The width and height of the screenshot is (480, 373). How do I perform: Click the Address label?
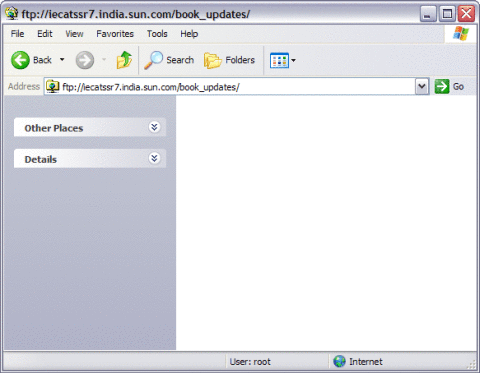click(24, 86)
